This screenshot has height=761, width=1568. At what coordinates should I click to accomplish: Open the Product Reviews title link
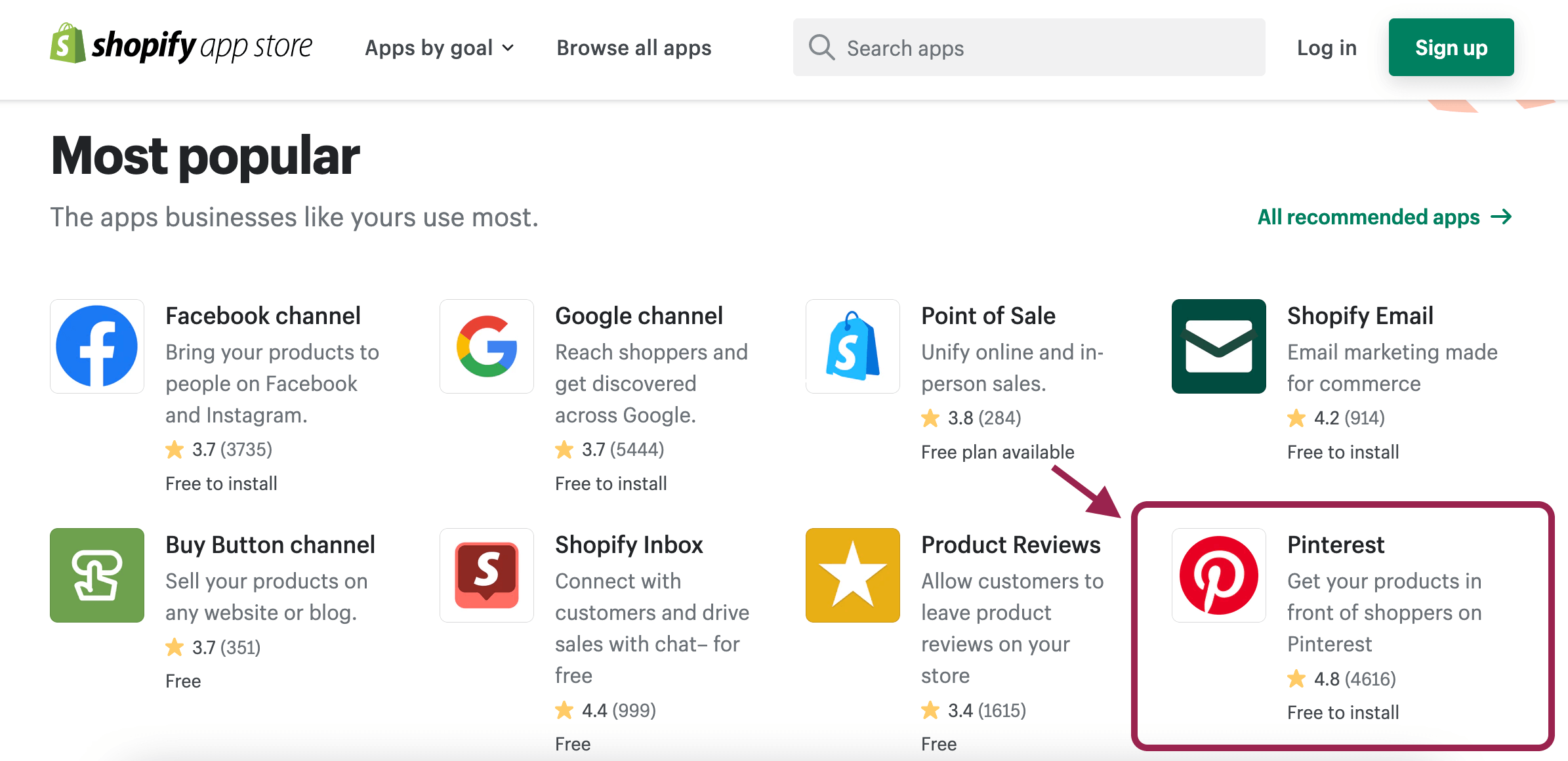click(x=1011, y=545)
